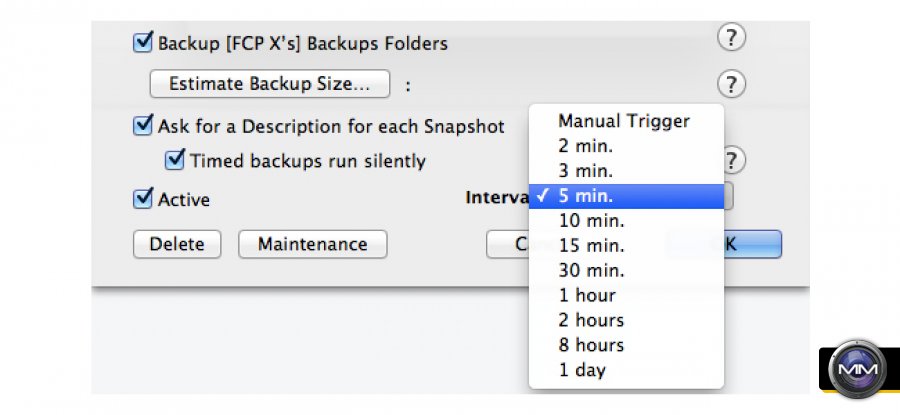Select the checked 5 min. entry
This screenshot has width=900, height=415.
pyautogui.click(x=586, y=196)
